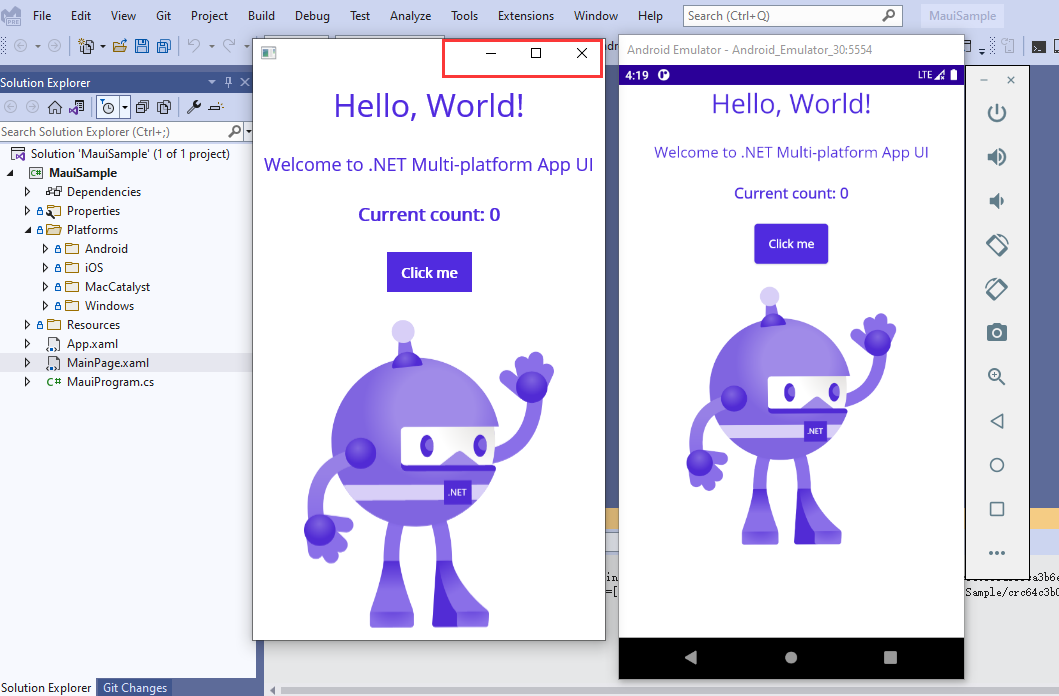Image resolution: width=1059 pixels, height=696 pixels.
Task: Take an emulator screenshot with the camera icon
Action: click(x=997, y=332)
